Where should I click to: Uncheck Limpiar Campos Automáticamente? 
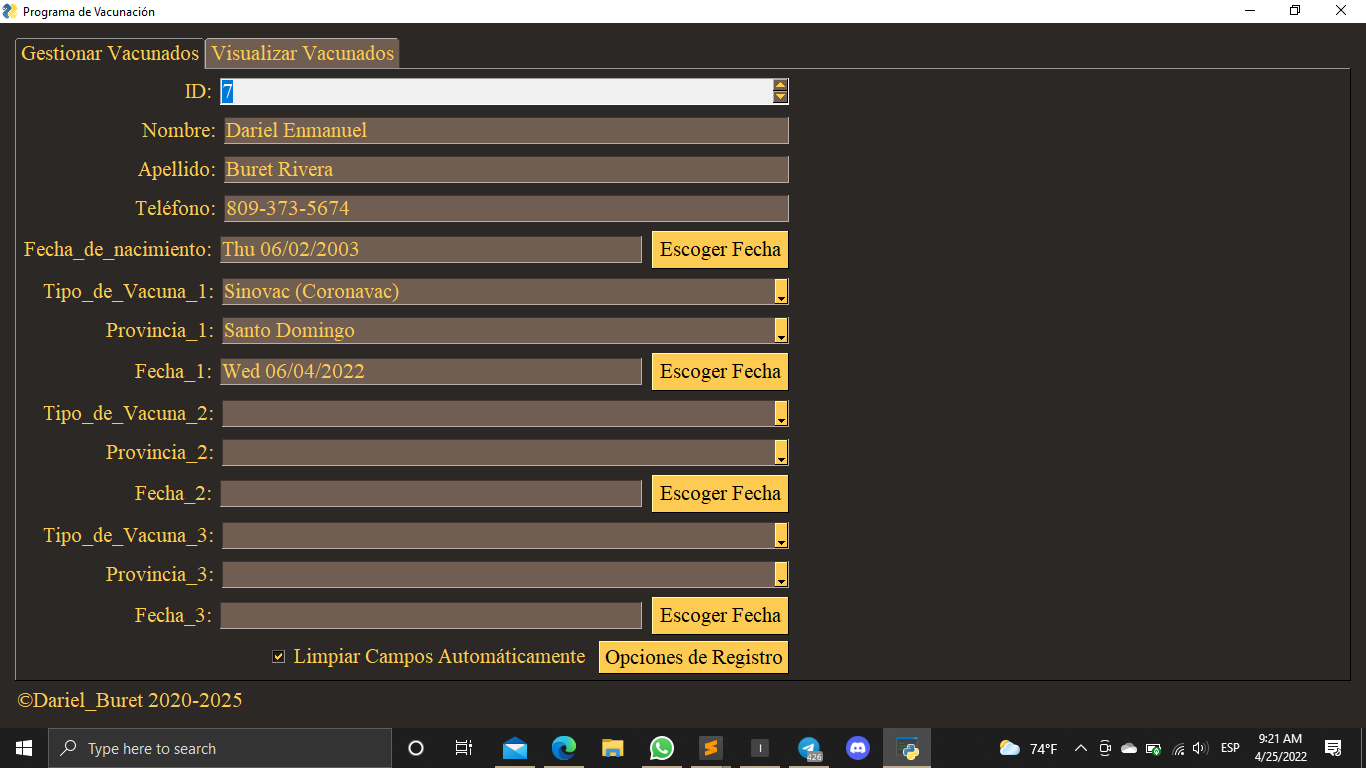(x=277, y=656)
